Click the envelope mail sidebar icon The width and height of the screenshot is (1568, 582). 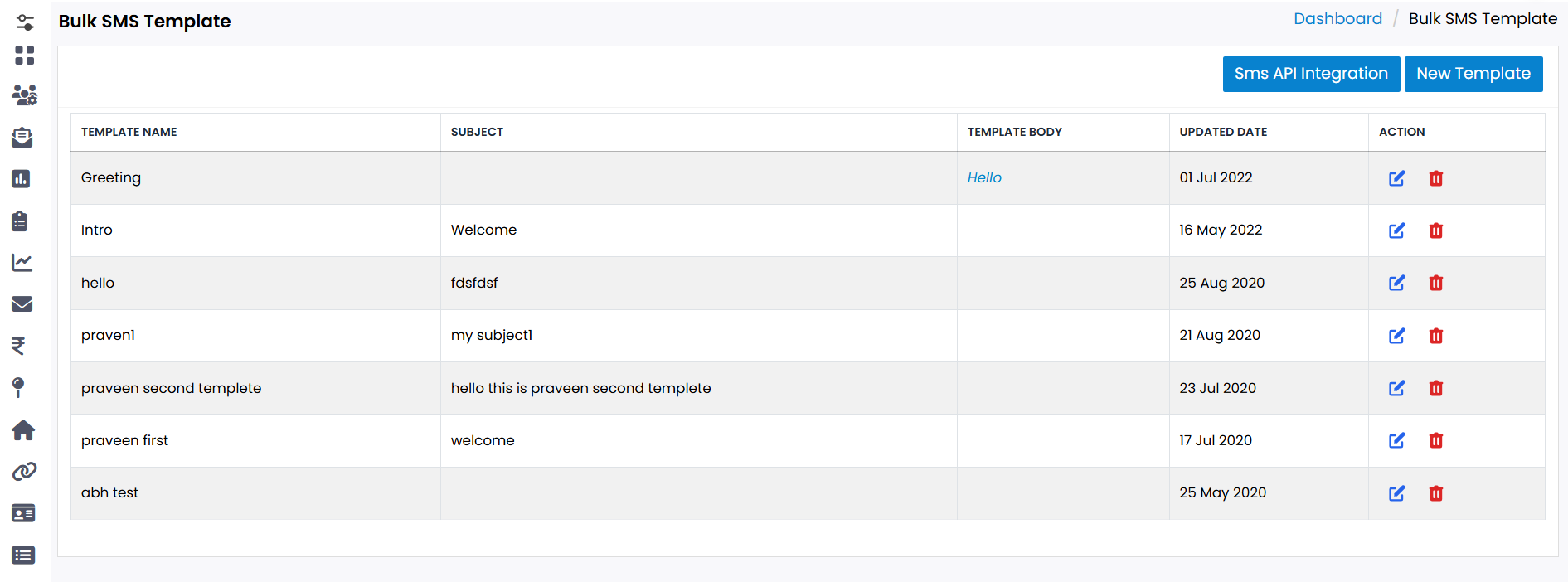pos(22,304)
